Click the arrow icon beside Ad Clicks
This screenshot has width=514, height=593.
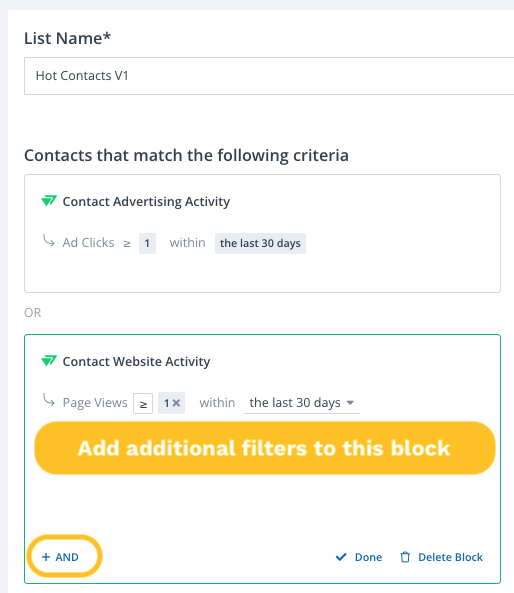point(49,241)
